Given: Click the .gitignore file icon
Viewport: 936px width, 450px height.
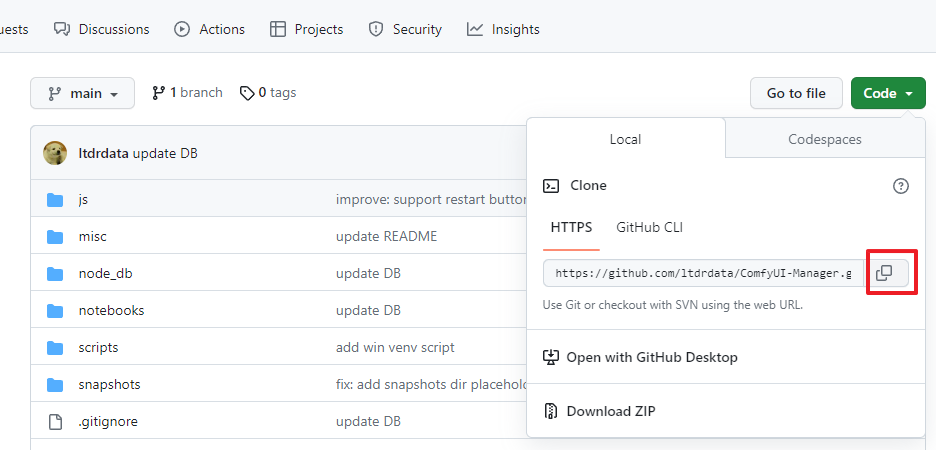Looking at the screenshot, I should [x=55, y=422].
